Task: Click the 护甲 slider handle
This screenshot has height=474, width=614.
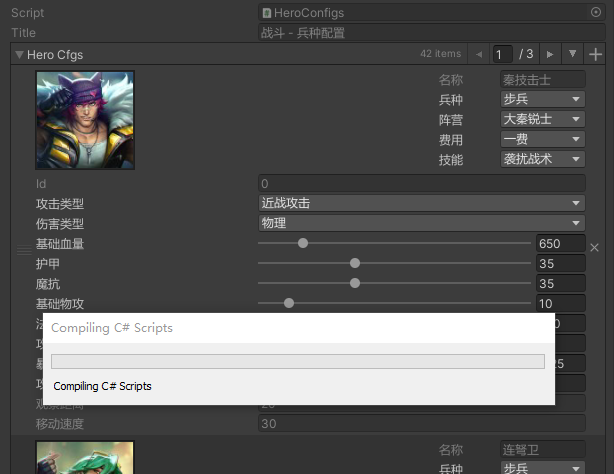Action: pos(355,263)
